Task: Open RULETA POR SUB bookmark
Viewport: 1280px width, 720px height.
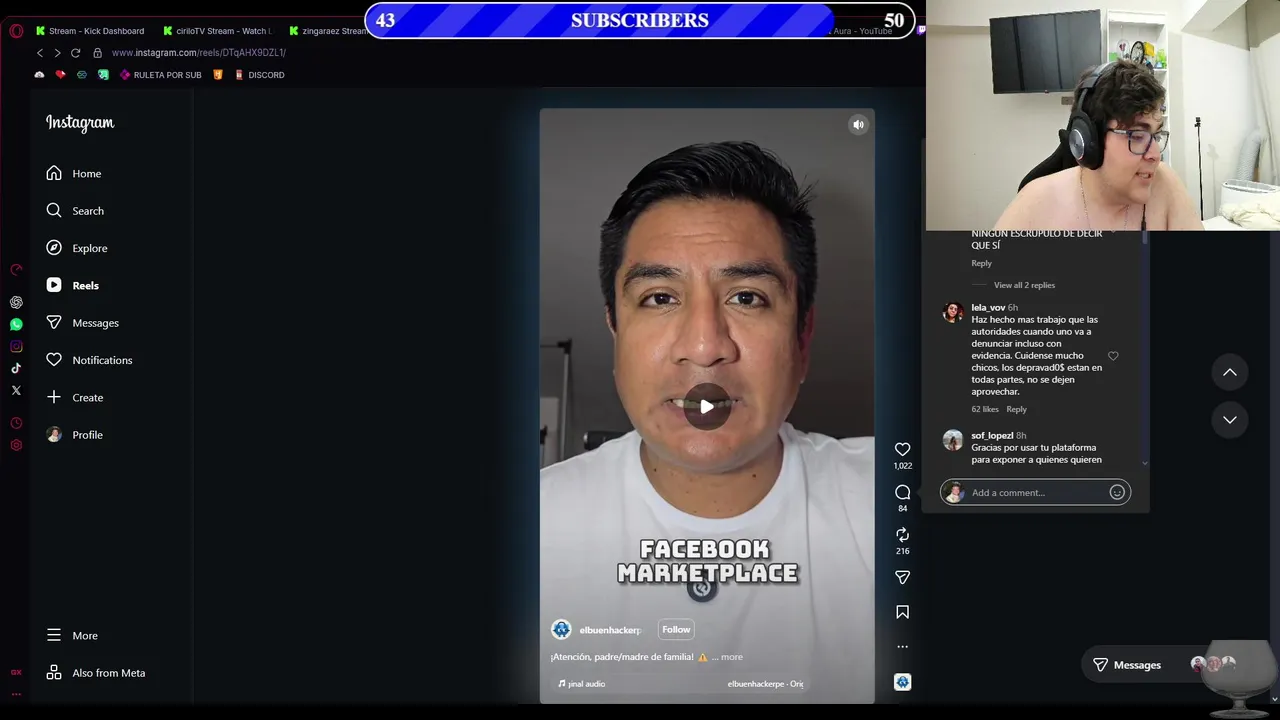Action: [x=160, y=75]
